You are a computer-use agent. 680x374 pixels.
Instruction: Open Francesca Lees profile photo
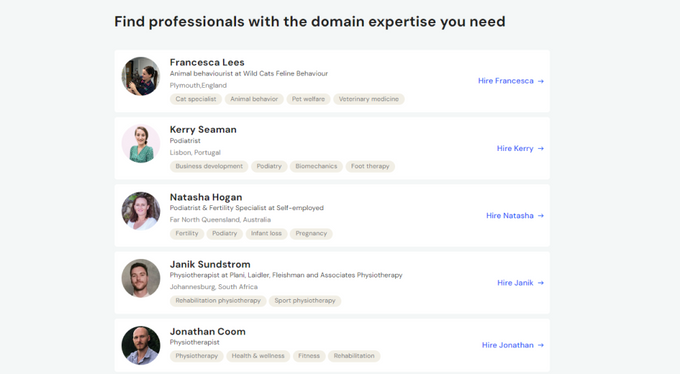point(141,76)
